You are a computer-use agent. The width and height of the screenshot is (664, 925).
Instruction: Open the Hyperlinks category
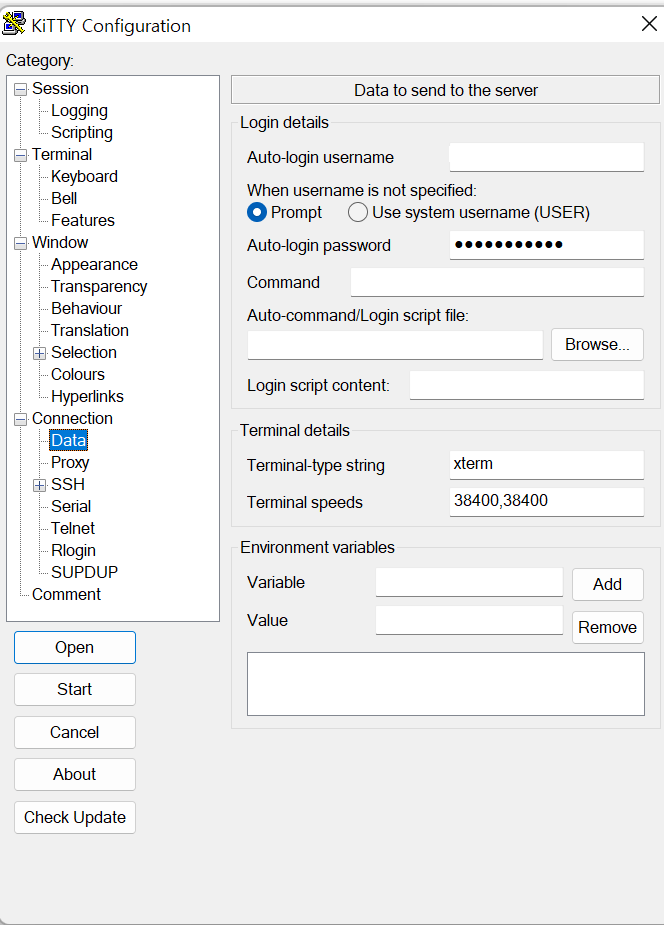point(87,396)
